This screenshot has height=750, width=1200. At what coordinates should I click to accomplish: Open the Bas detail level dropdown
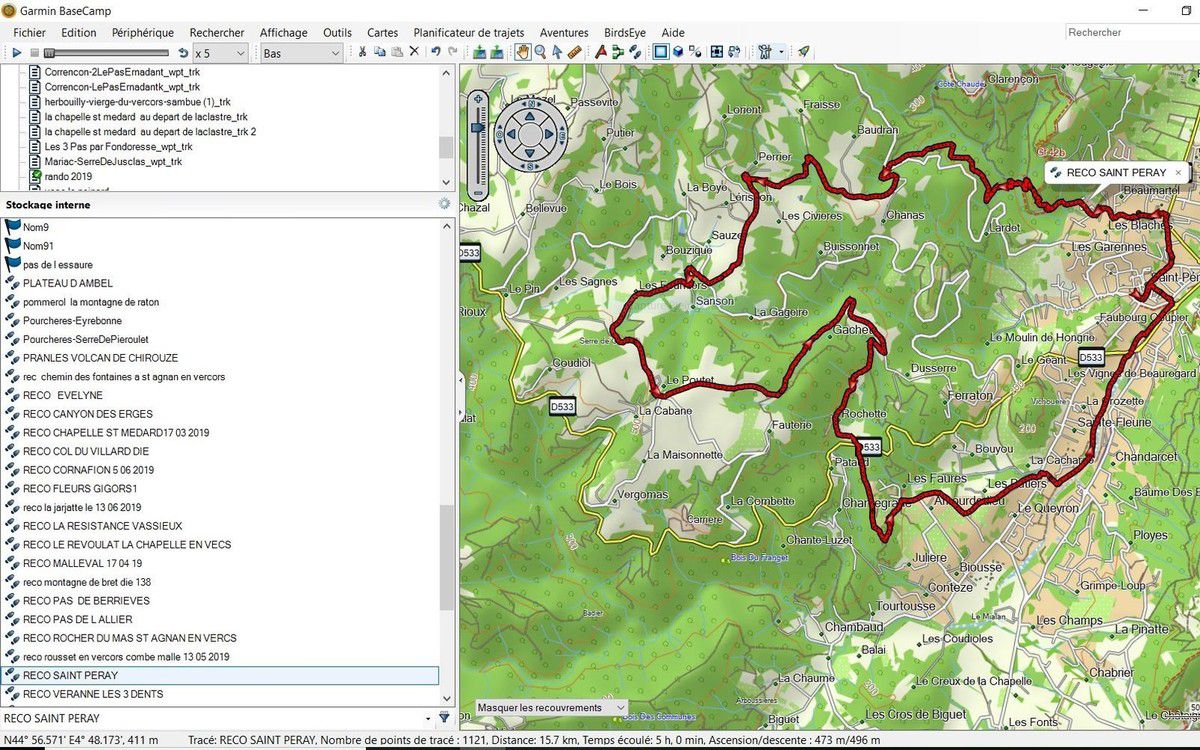click(301, 53)
